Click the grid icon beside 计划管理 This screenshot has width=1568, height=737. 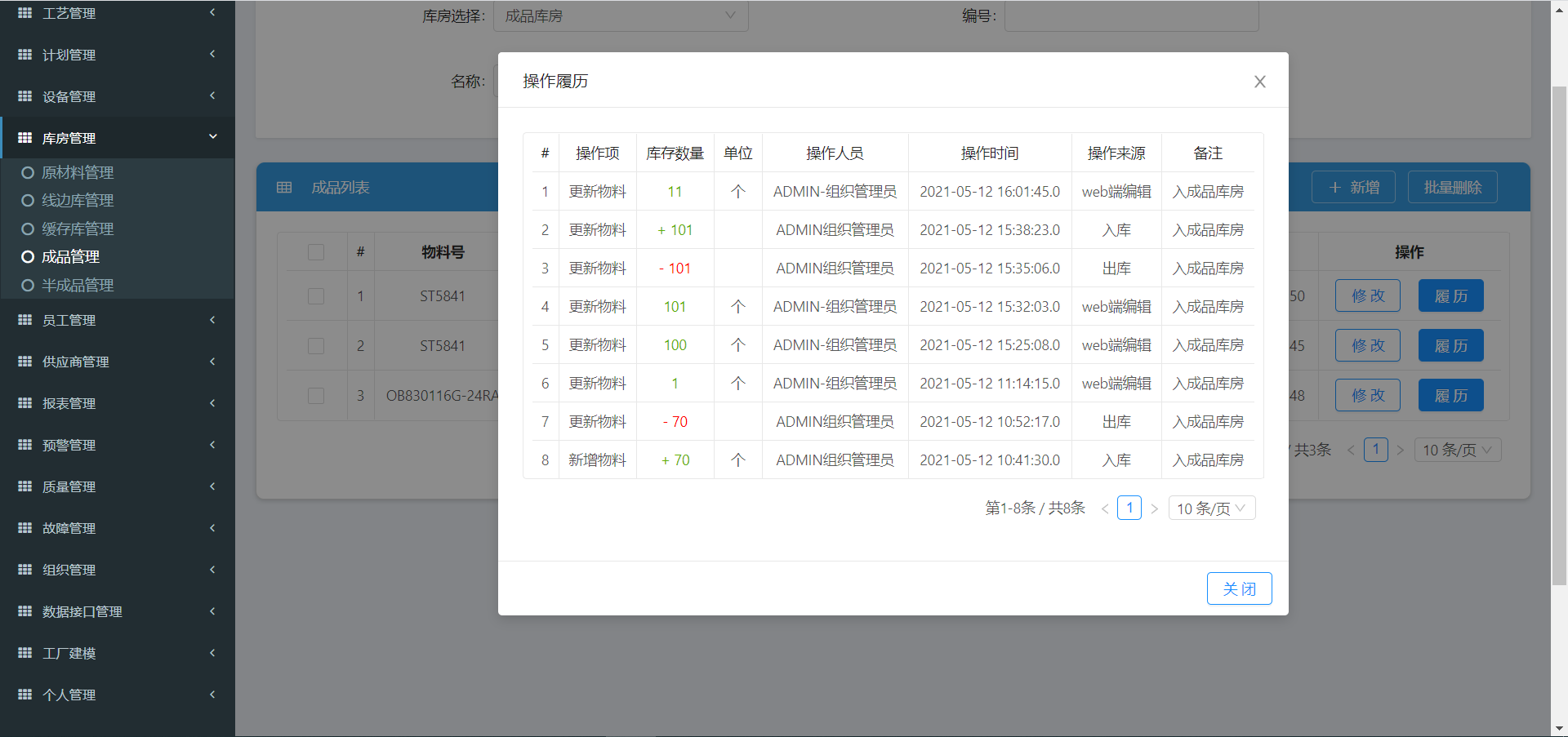click(x=24, y=55)
